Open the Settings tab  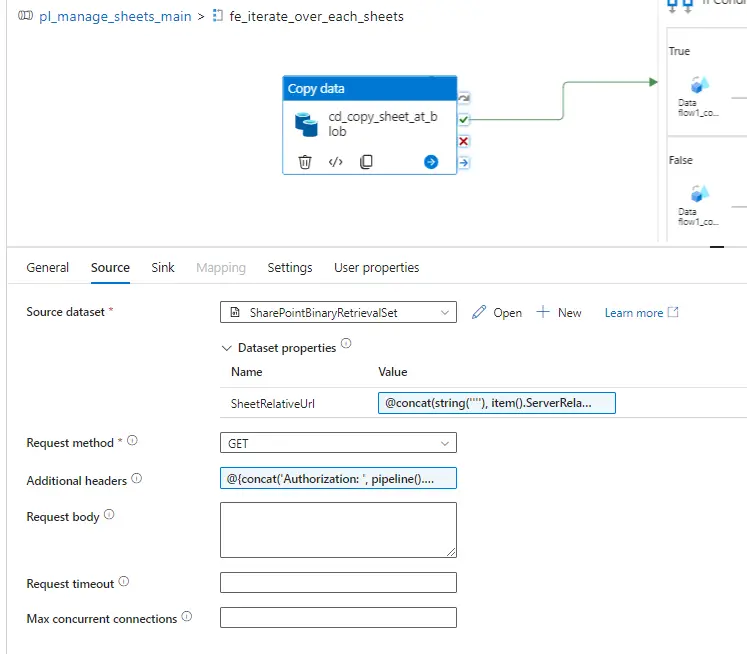290,267
